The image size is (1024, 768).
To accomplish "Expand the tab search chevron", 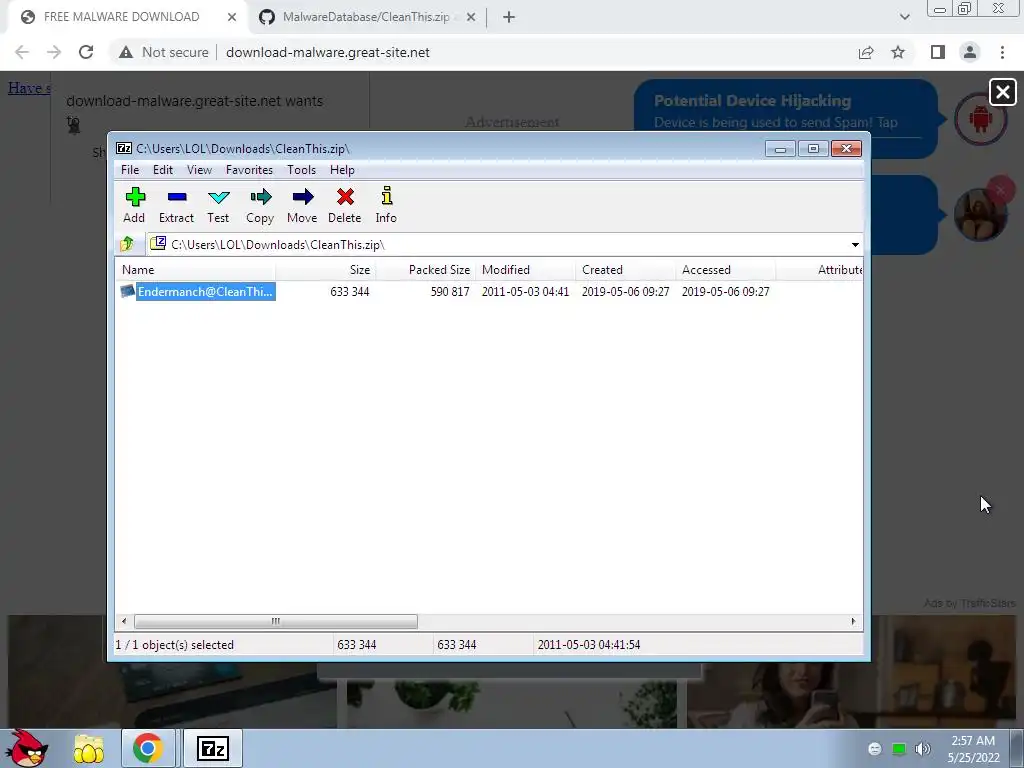I will pos(904,17).
